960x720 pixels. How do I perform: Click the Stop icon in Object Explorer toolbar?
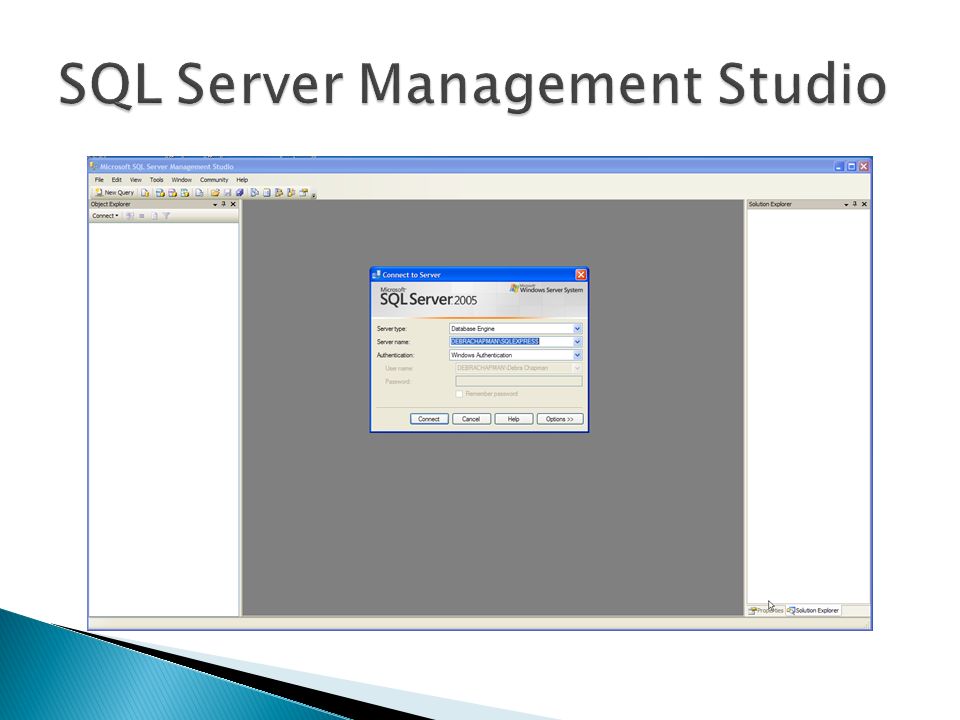141,216
